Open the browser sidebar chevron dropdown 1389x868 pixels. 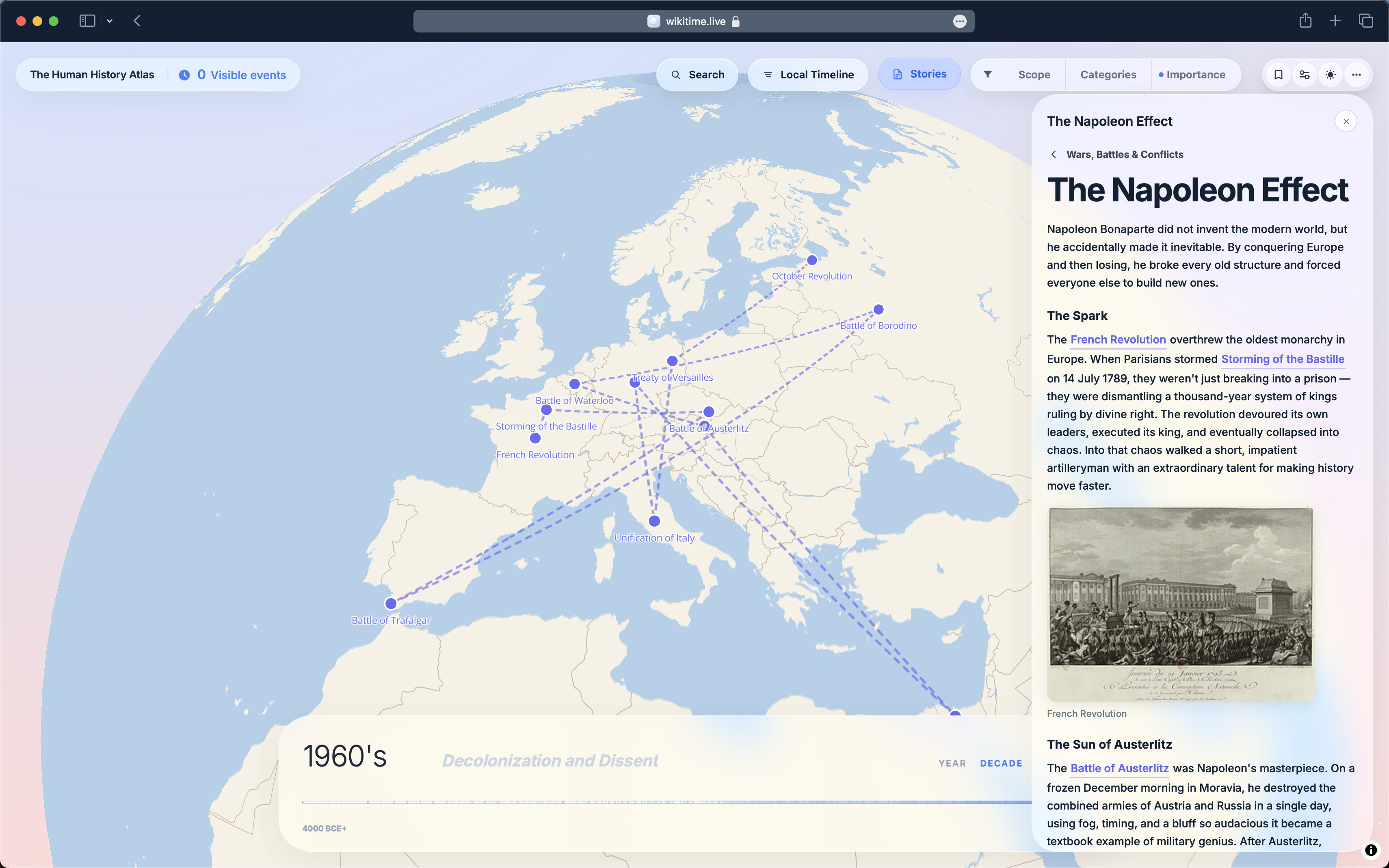[110, 21]
